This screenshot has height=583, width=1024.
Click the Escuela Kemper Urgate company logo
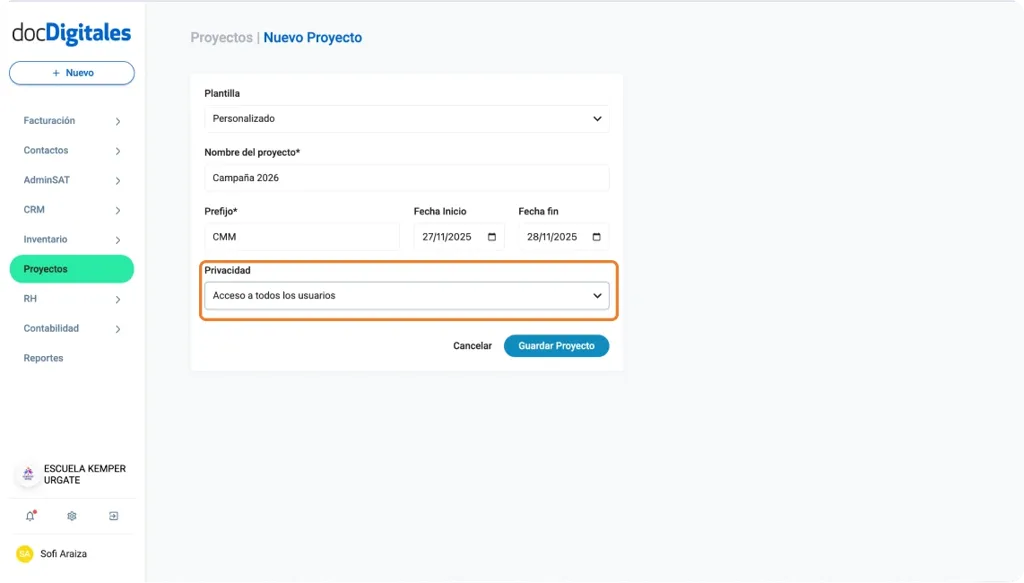coord(27,474)
